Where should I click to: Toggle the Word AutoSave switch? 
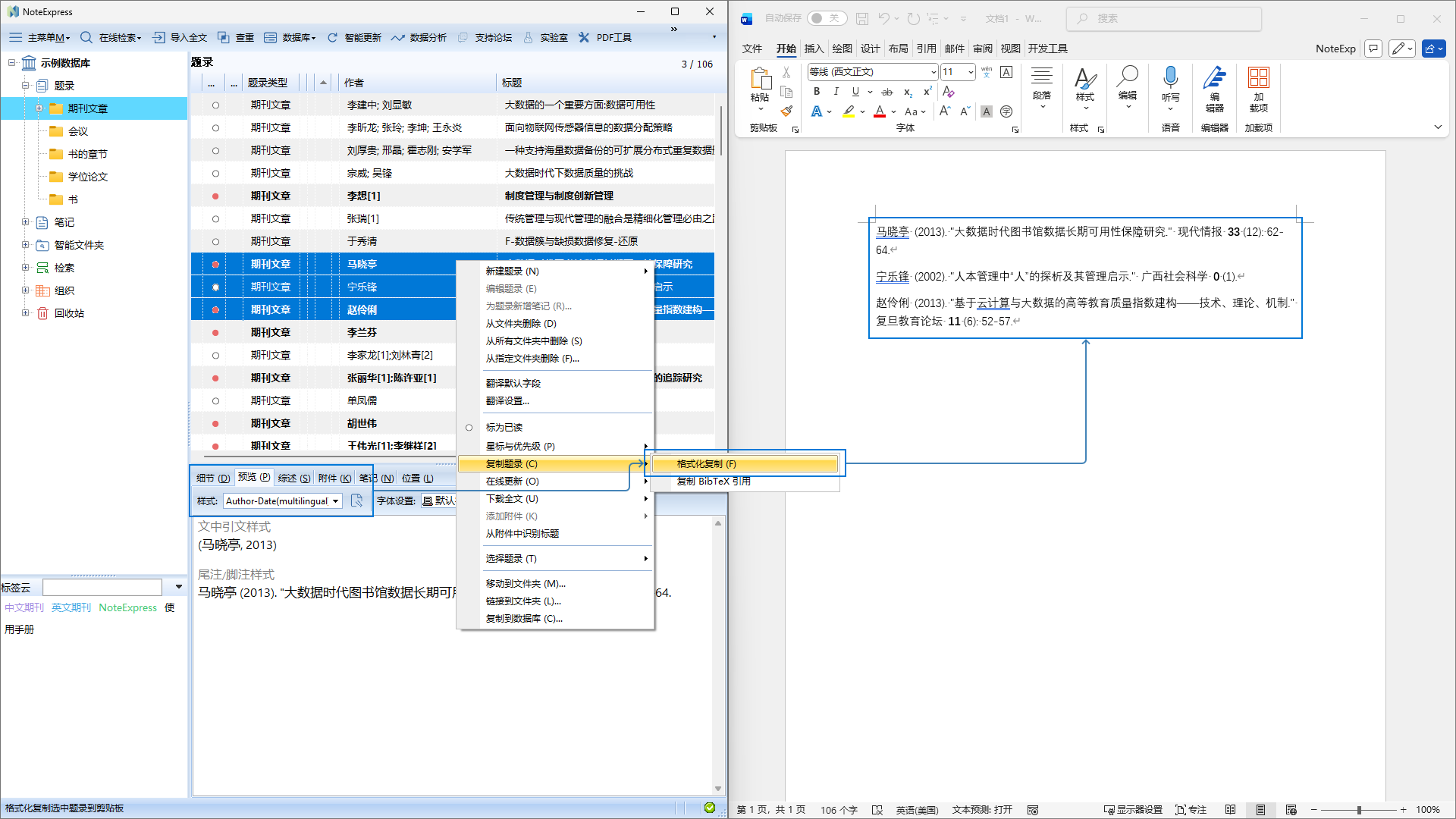coord(826,18)
